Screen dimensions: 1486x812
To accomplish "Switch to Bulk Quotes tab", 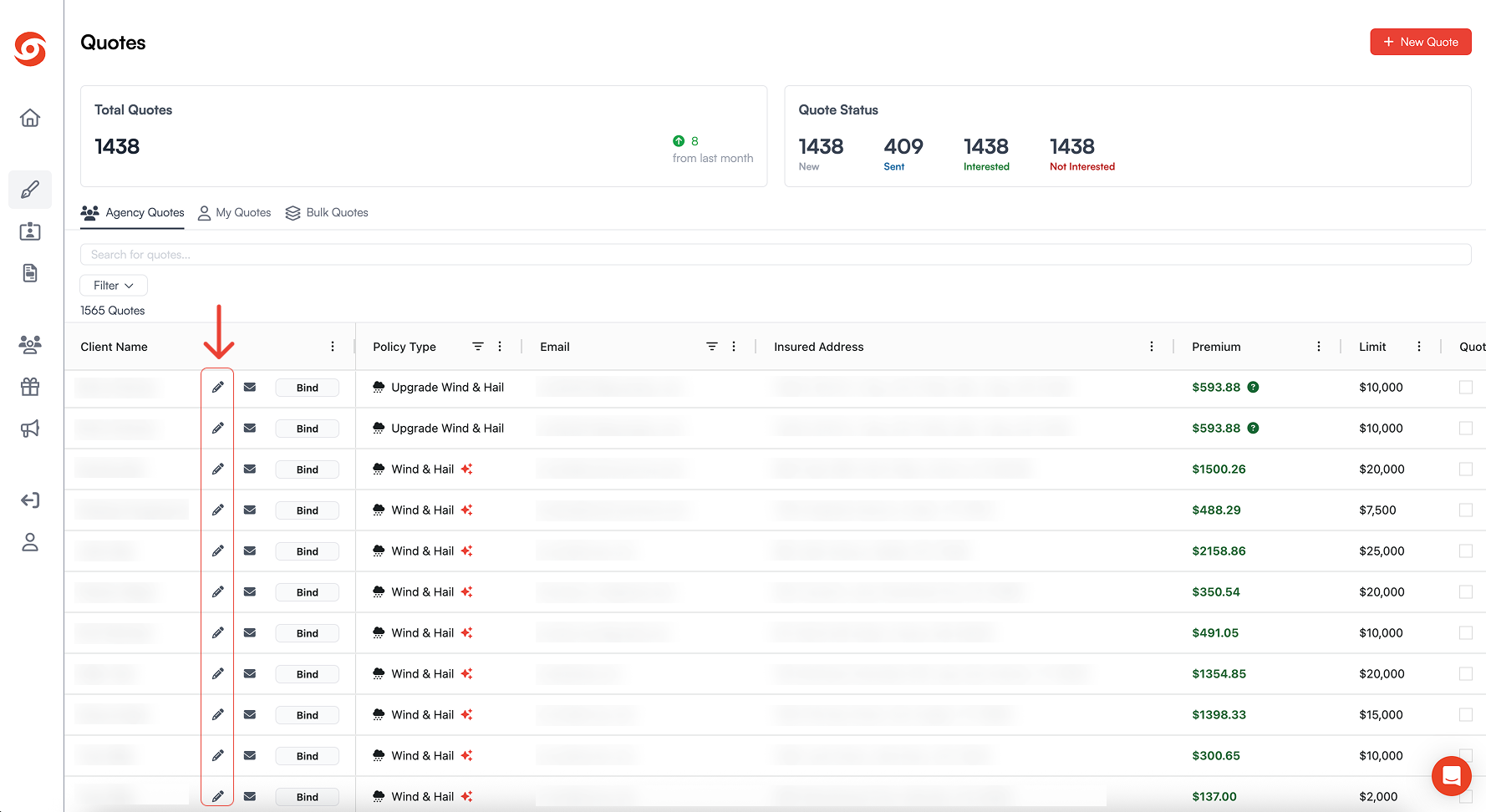I will coord(326,212).
